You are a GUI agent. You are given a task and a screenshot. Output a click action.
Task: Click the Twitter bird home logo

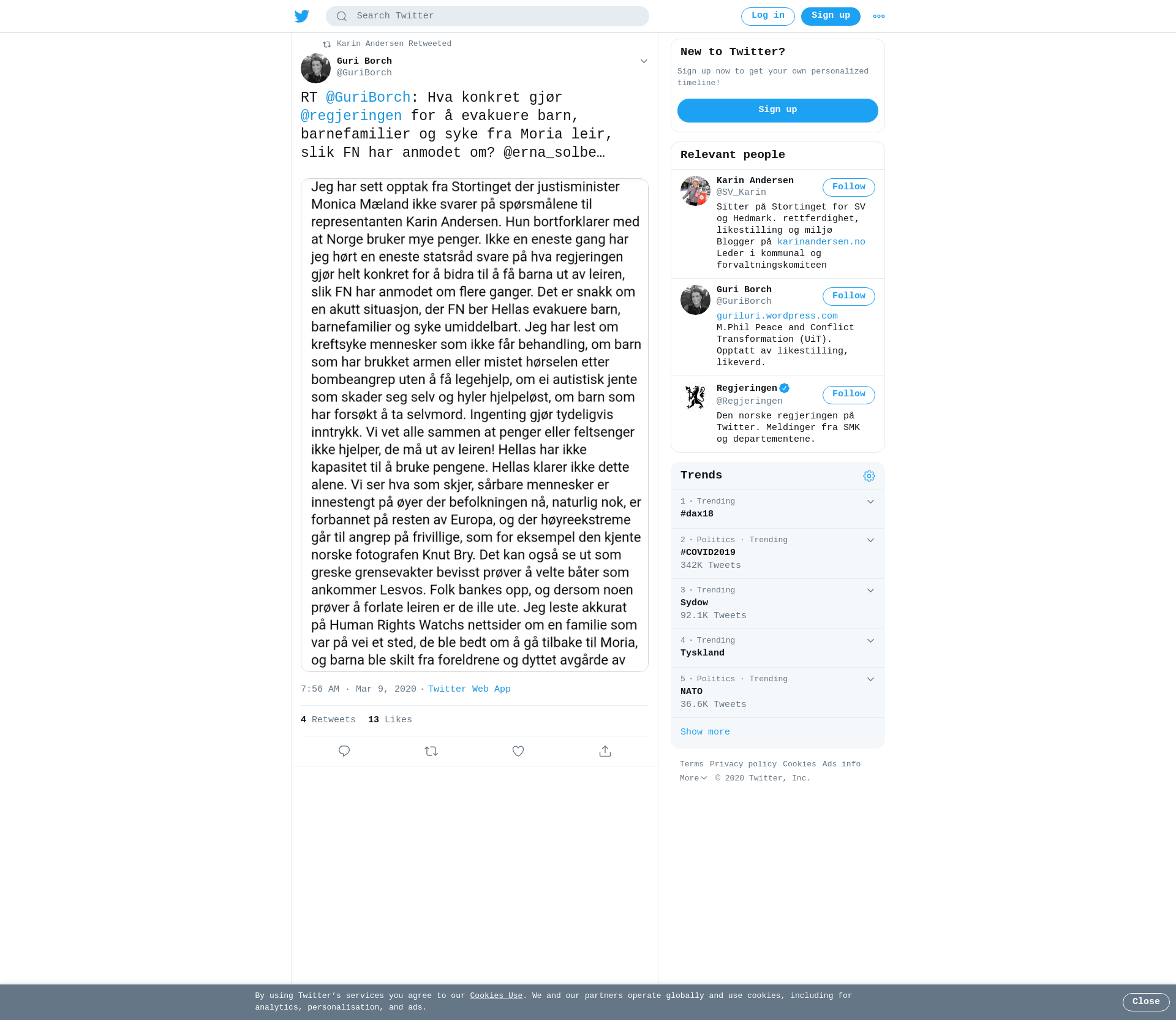301,17
